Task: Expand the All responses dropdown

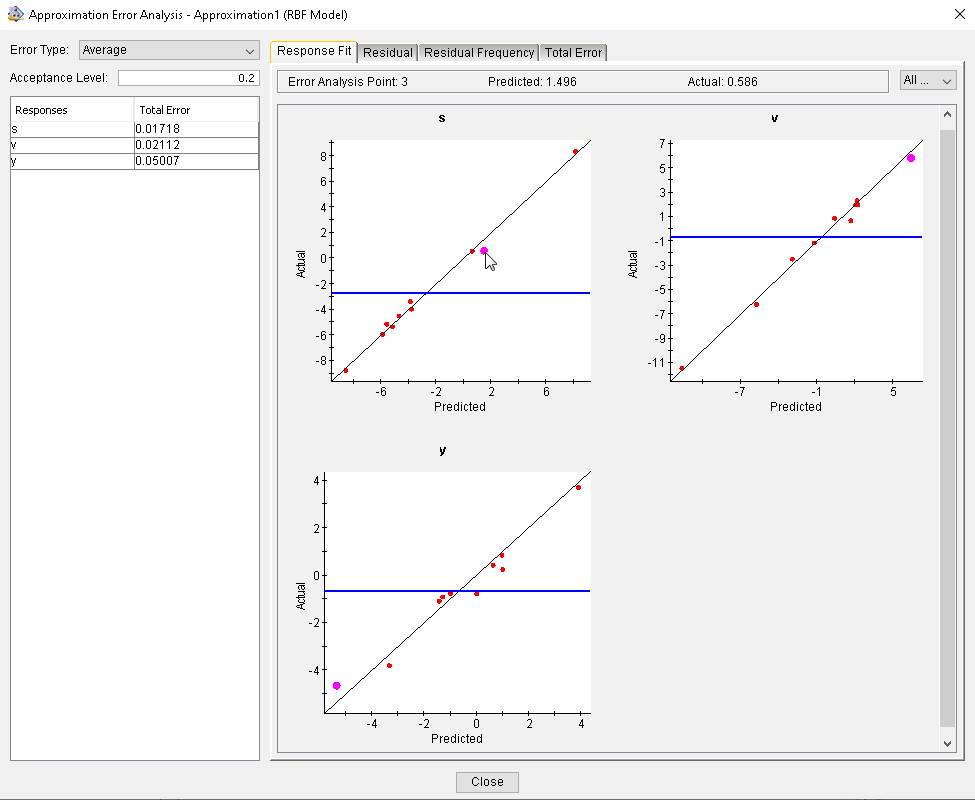Action: click(x=928, y=81)
